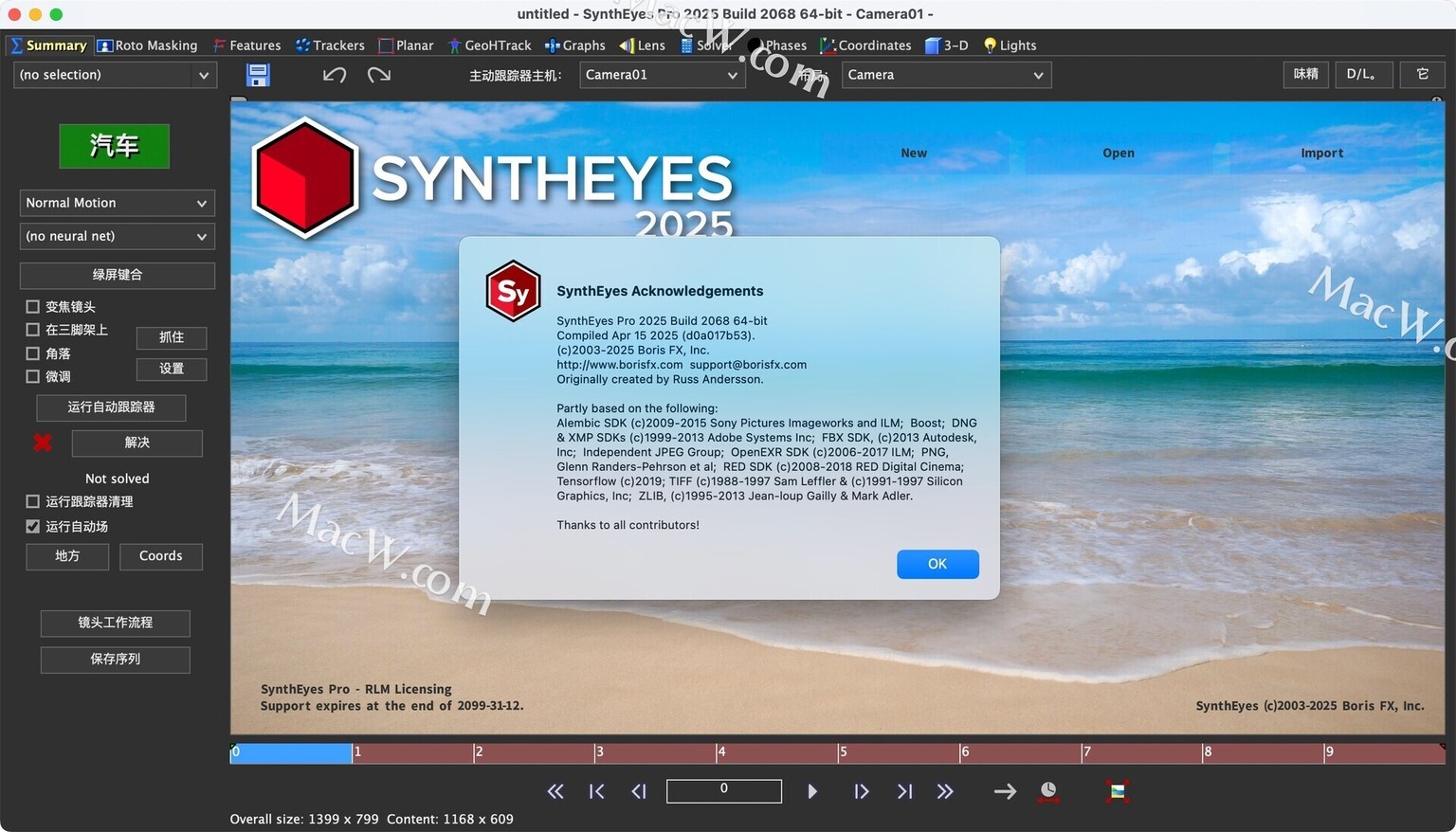Click the 解决 solve button

click(x=137, y=443)
